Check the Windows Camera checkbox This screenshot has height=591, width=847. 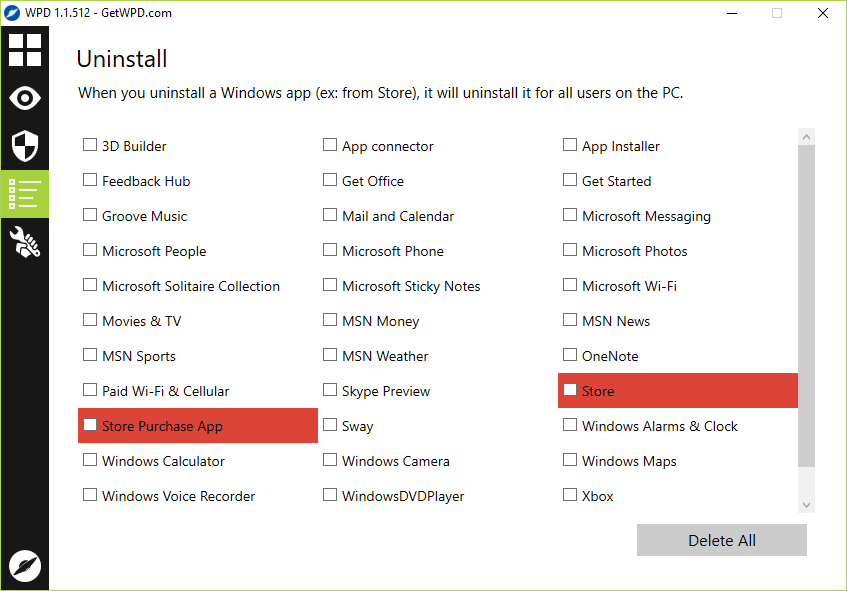point(330,461)
